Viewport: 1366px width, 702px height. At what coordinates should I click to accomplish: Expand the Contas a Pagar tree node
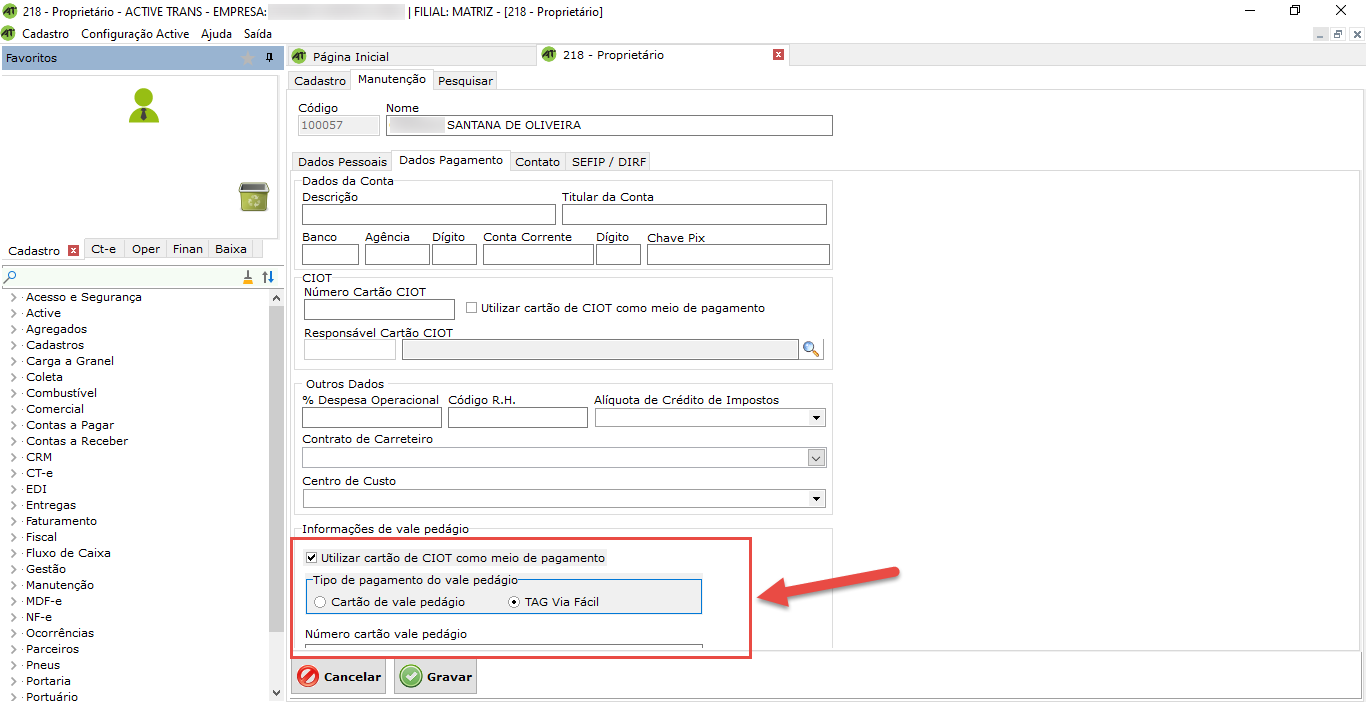click(13, 425)
